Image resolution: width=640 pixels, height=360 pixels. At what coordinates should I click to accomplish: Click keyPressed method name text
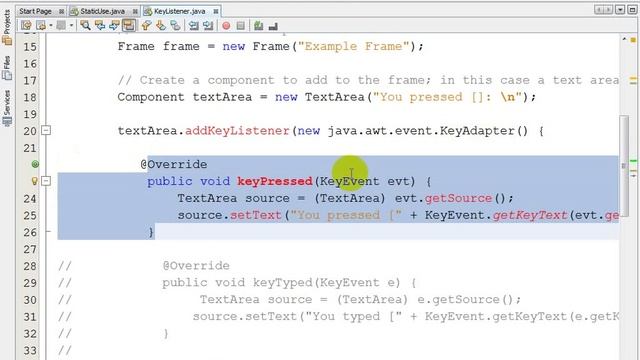[x=275, y=181]
